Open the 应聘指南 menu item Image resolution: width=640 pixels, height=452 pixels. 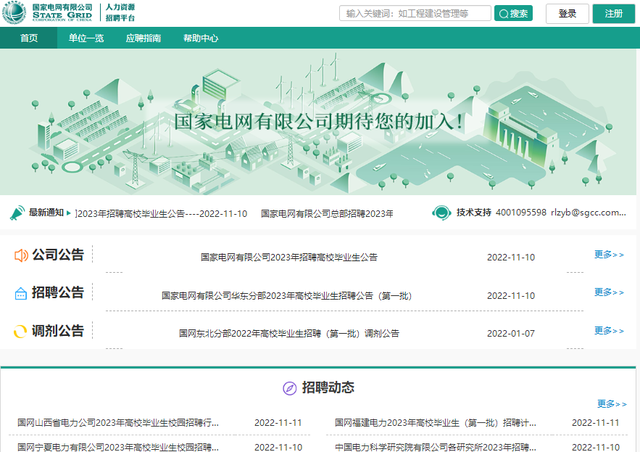click(x=143, y=38)
